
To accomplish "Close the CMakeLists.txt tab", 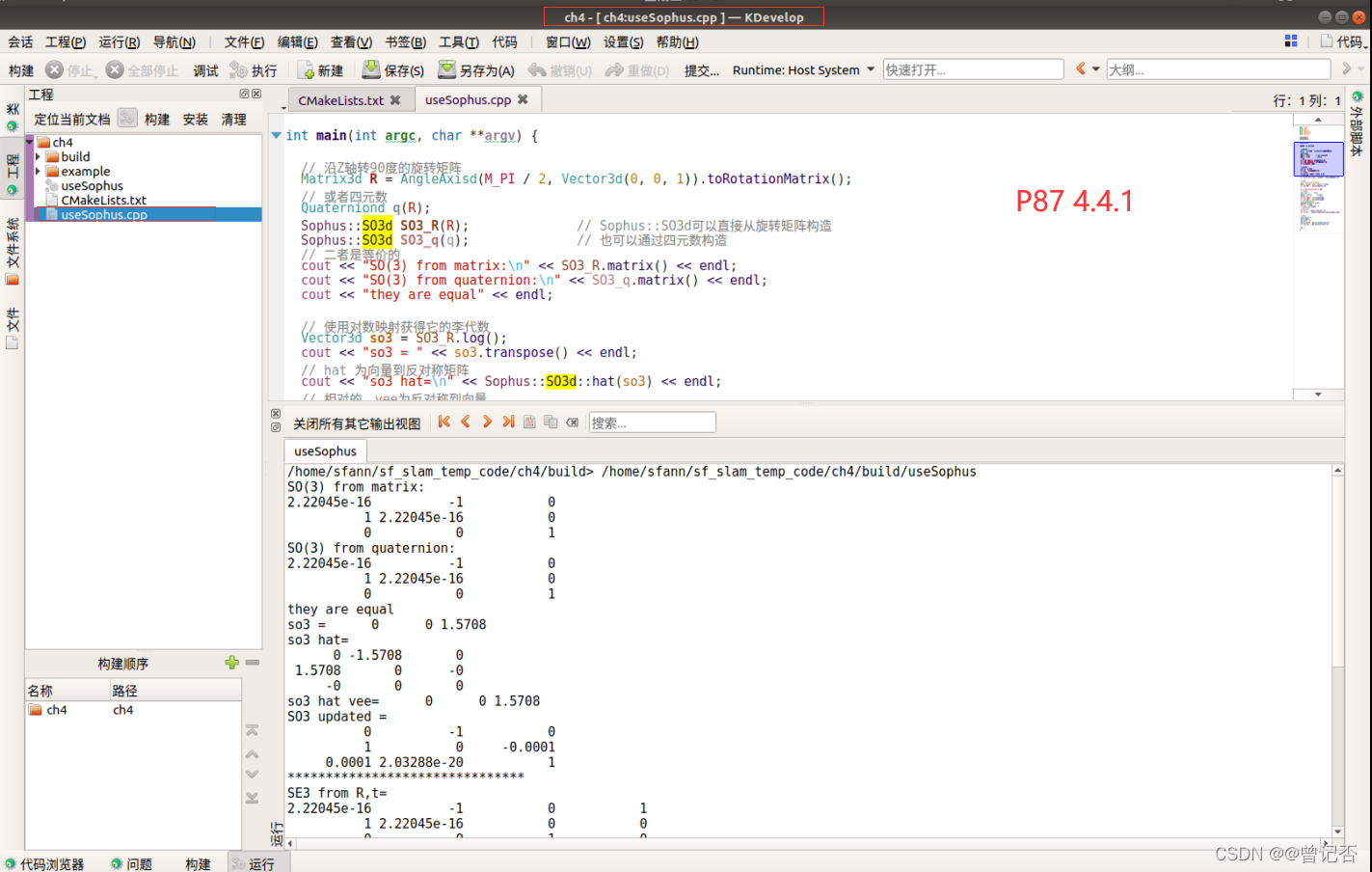I will tap(395, 100).
